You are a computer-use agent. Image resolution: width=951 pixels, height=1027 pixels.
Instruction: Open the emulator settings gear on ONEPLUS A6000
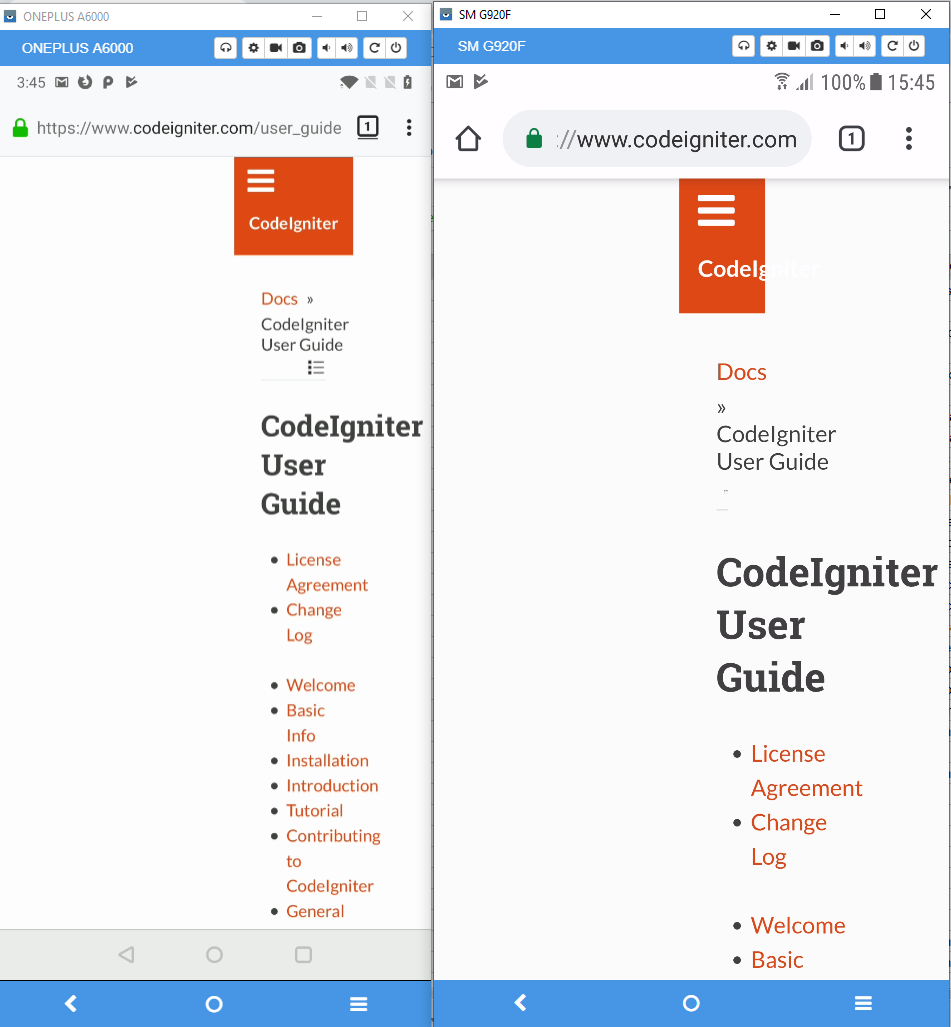pos(252,48)
